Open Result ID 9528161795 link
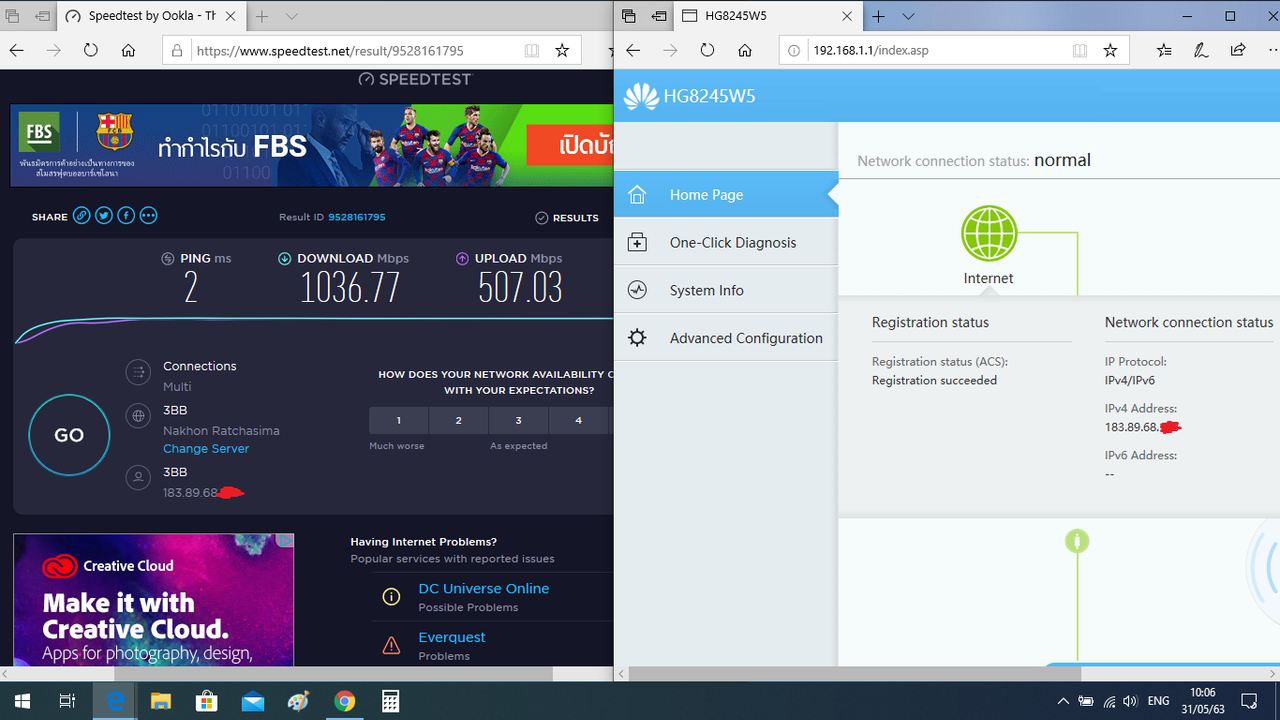The height and width of the screenshot is (720, 1280). pyautogui.click(x=357, y=217)
